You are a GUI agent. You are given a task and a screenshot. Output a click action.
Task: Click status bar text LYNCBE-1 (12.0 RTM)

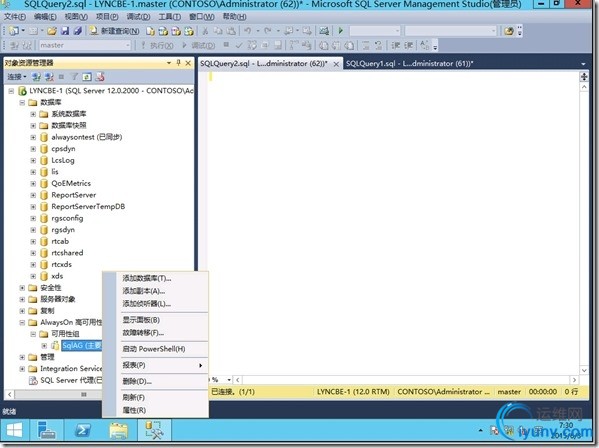coord(353,392)
